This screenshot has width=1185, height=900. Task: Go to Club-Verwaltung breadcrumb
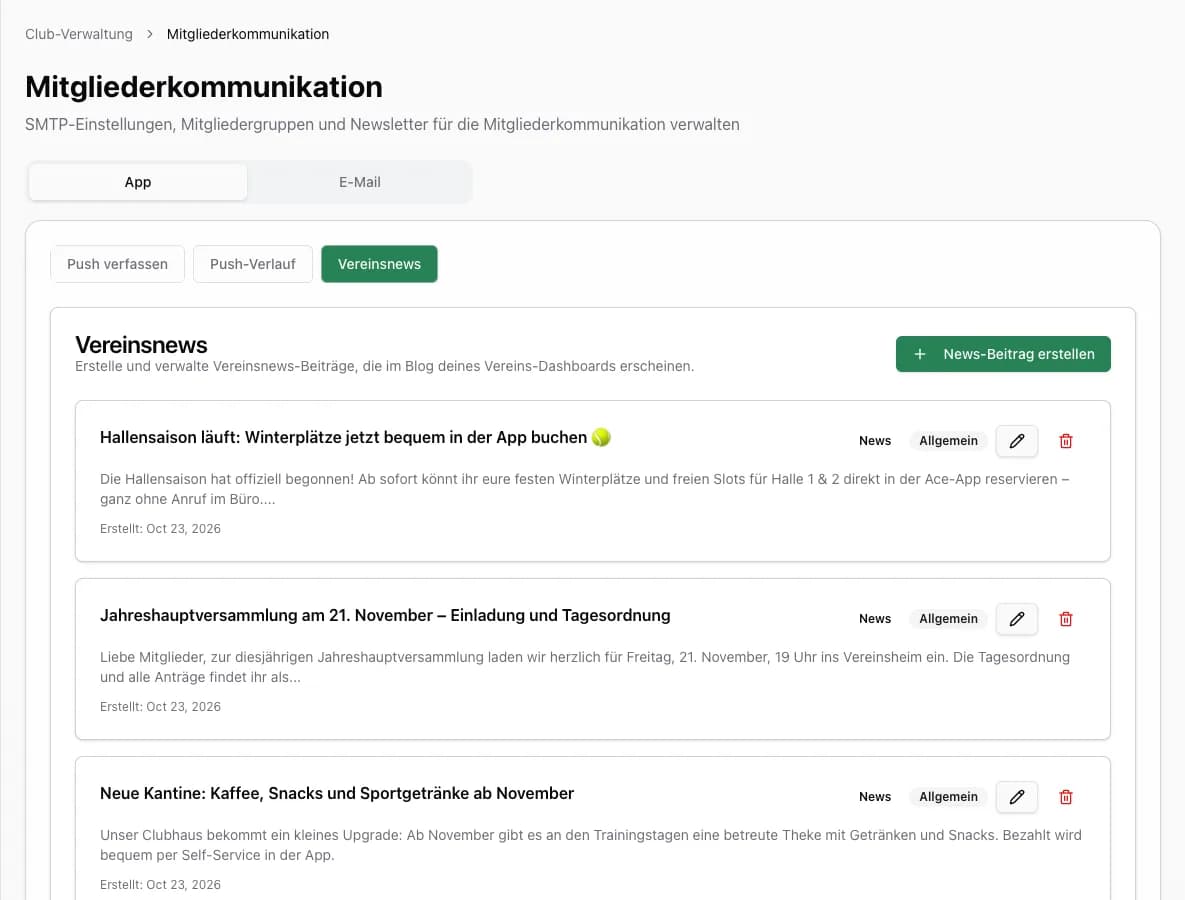pos(79,34)
